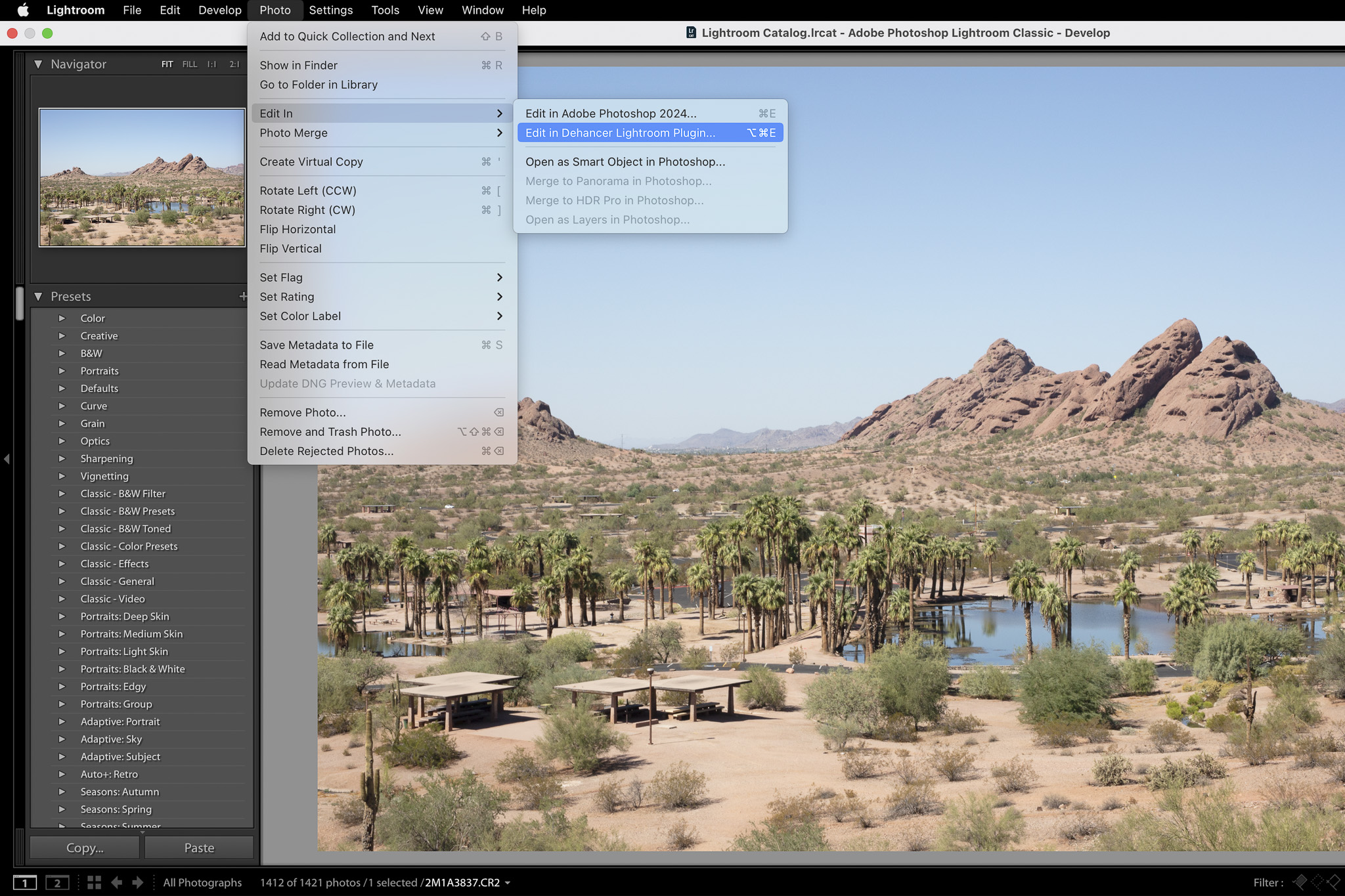Go forward with the right arrow
Image resolution: width=1345 pixels, height=896 pixels.
point(138,883)
